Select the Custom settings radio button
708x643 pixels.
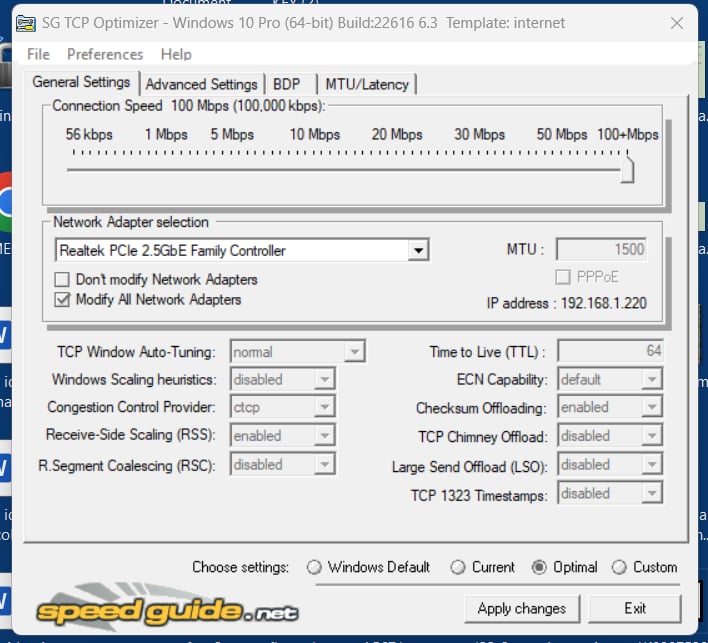point(620,567)
